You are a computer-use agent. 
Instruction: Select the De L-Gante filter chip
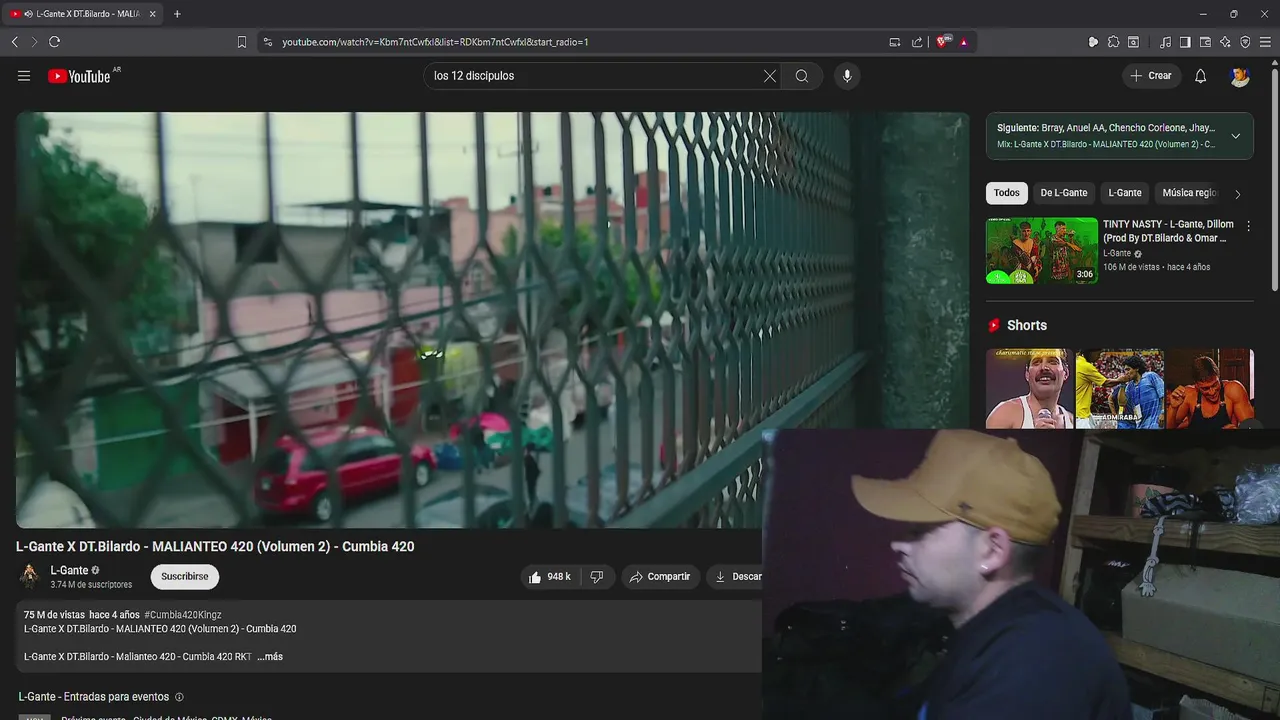1064,193
